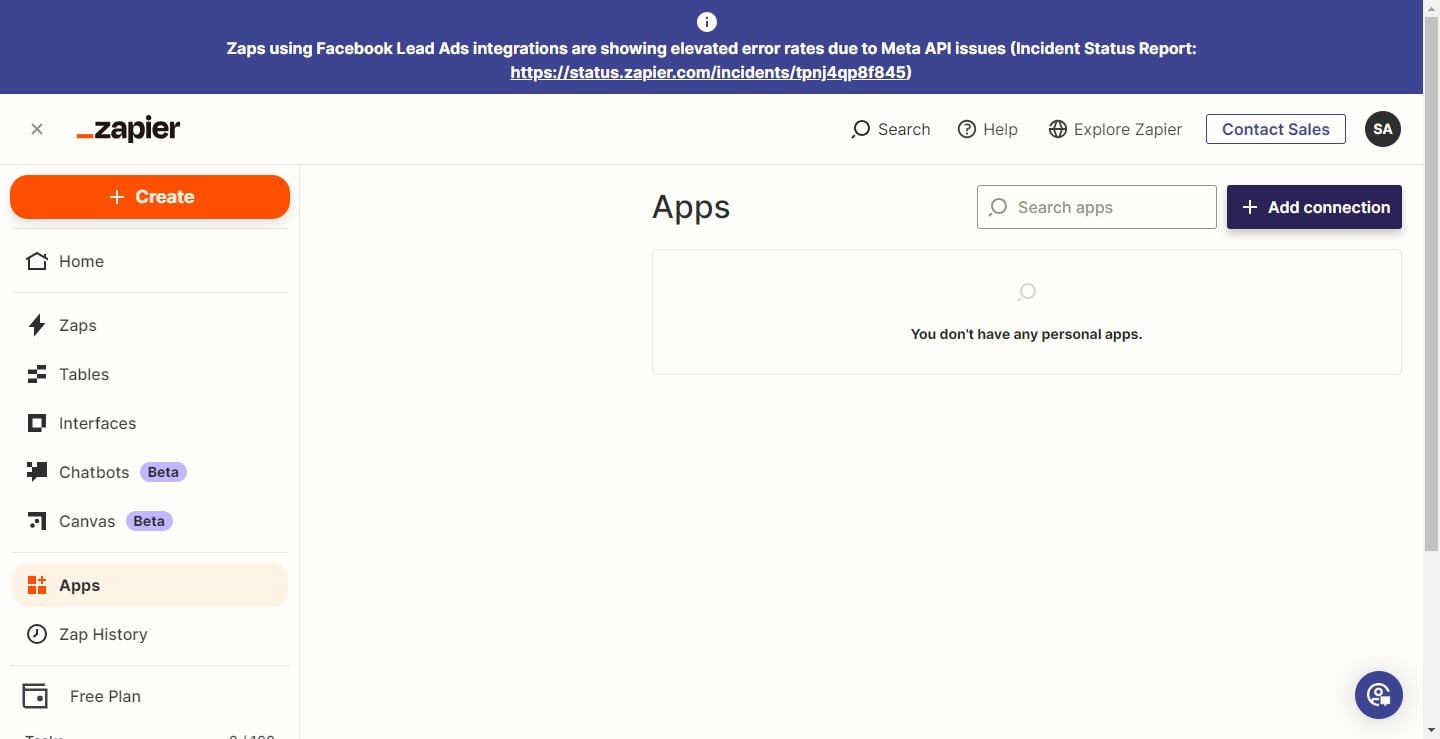This screenshot has height=739, width=1440.
Task: Select the Canvas Beta icon
Action: click(36, 521)
